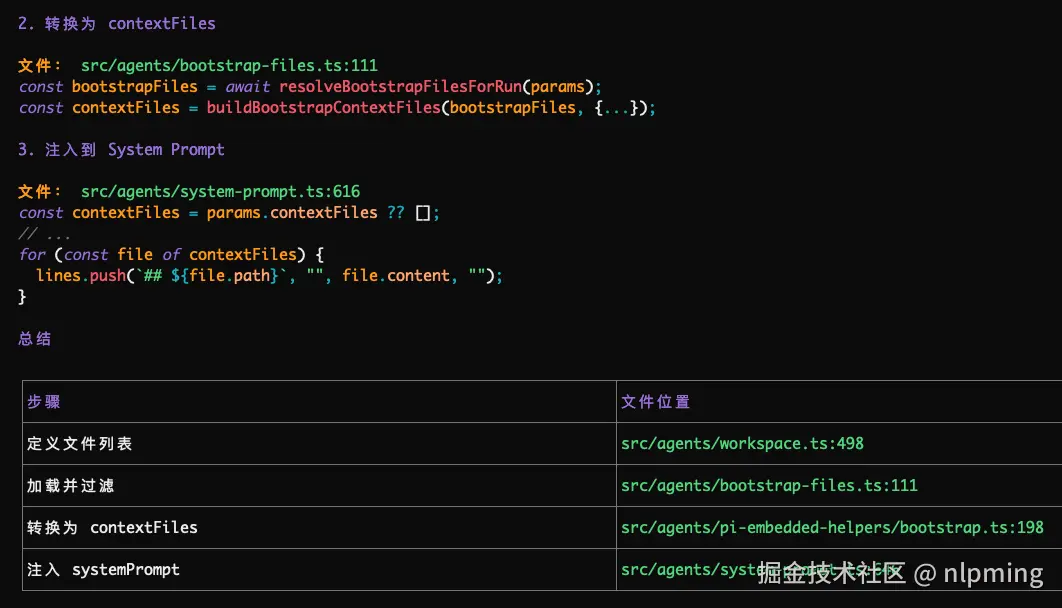Click the "转换为 contextFiles" table cell
Screen dimensions: 1062x608
tap(112, 527)
